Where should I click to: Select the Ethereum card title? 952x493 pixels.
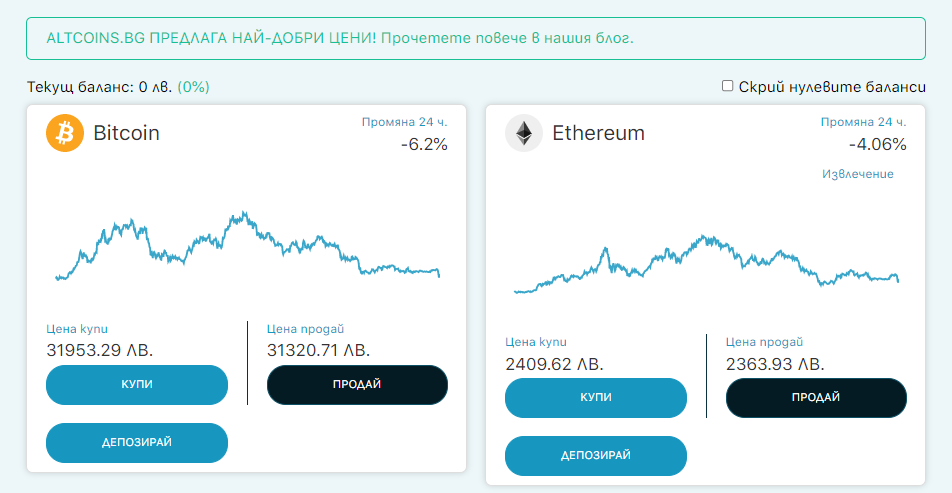pos(599,133)
